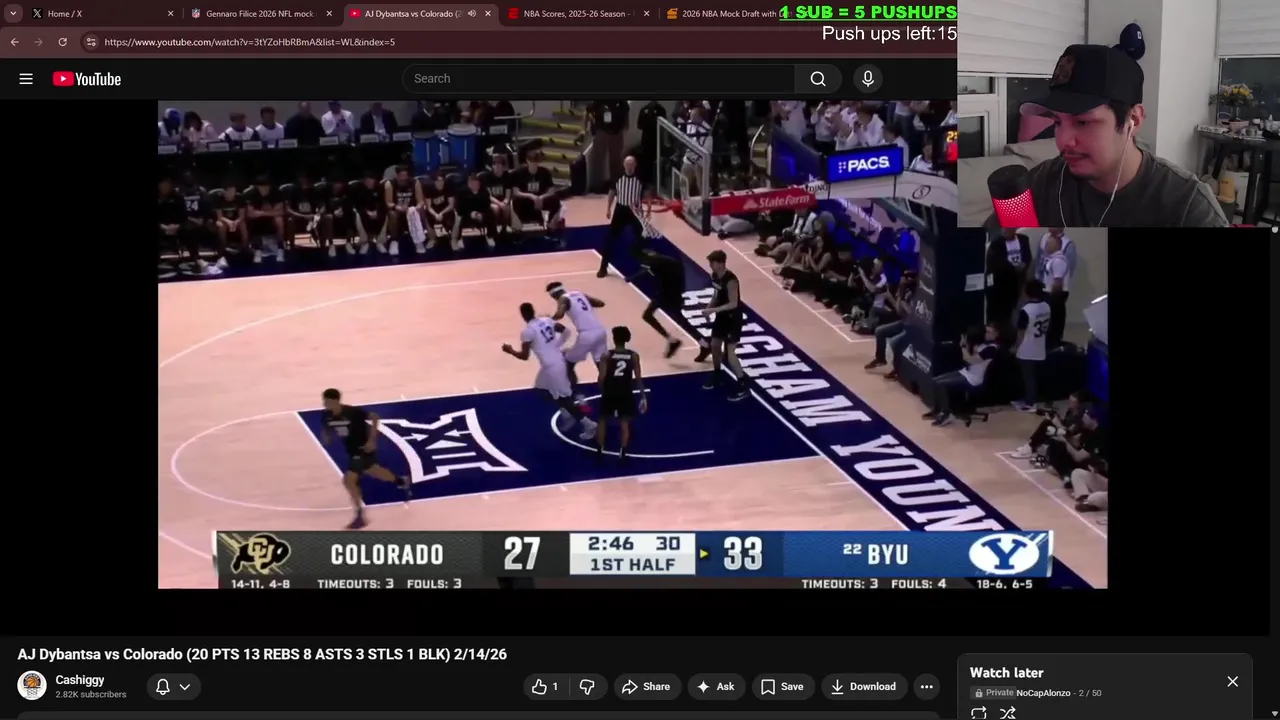
Task: Go back with browser back arrow
Action: (14, 42)
